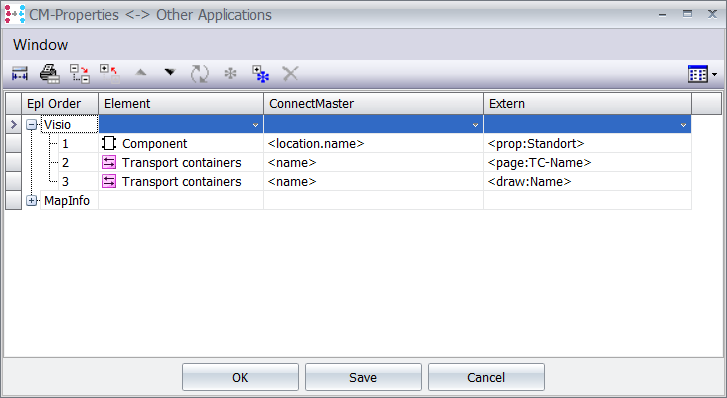Click the move down arrow icon

[x=170, y=72]
